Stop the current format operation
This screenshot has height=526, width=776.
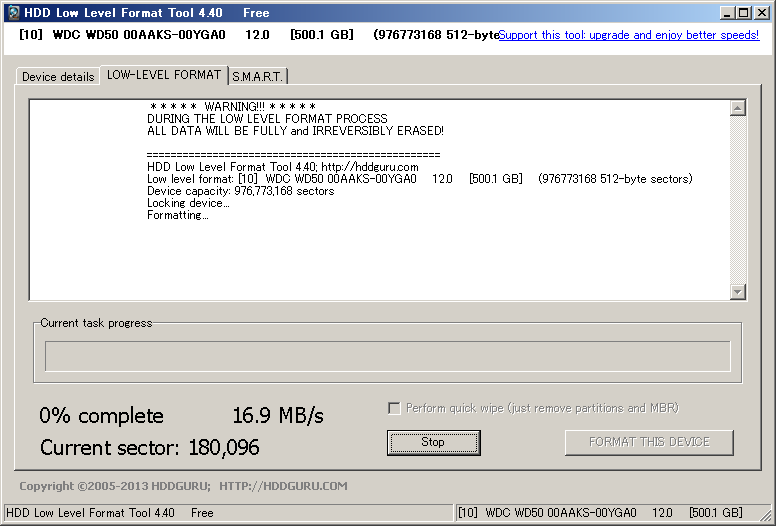[434, 442]
